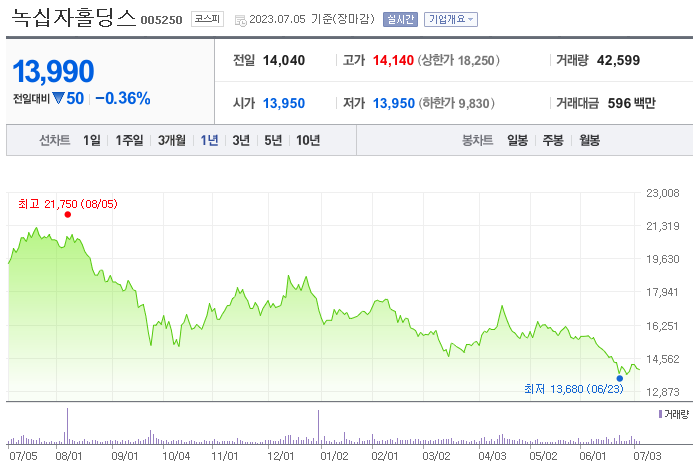
Task: Click the 시가 value 13,950
Action: click(284, 103)
